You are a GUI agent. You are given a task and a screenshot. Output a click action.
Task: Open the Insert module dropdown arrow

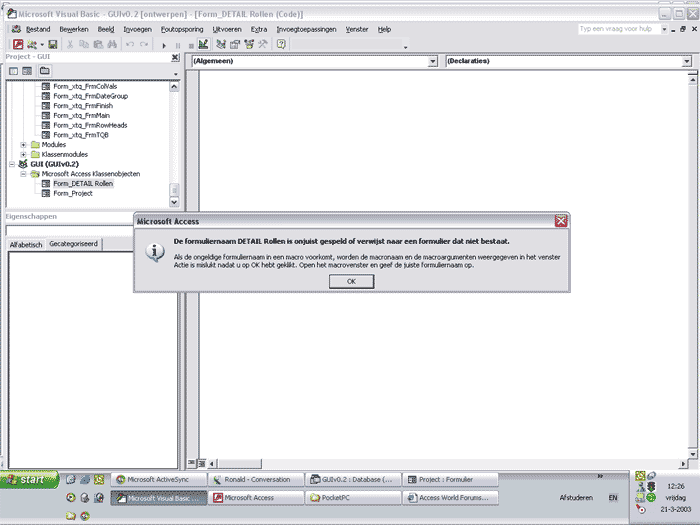(42, 45)
